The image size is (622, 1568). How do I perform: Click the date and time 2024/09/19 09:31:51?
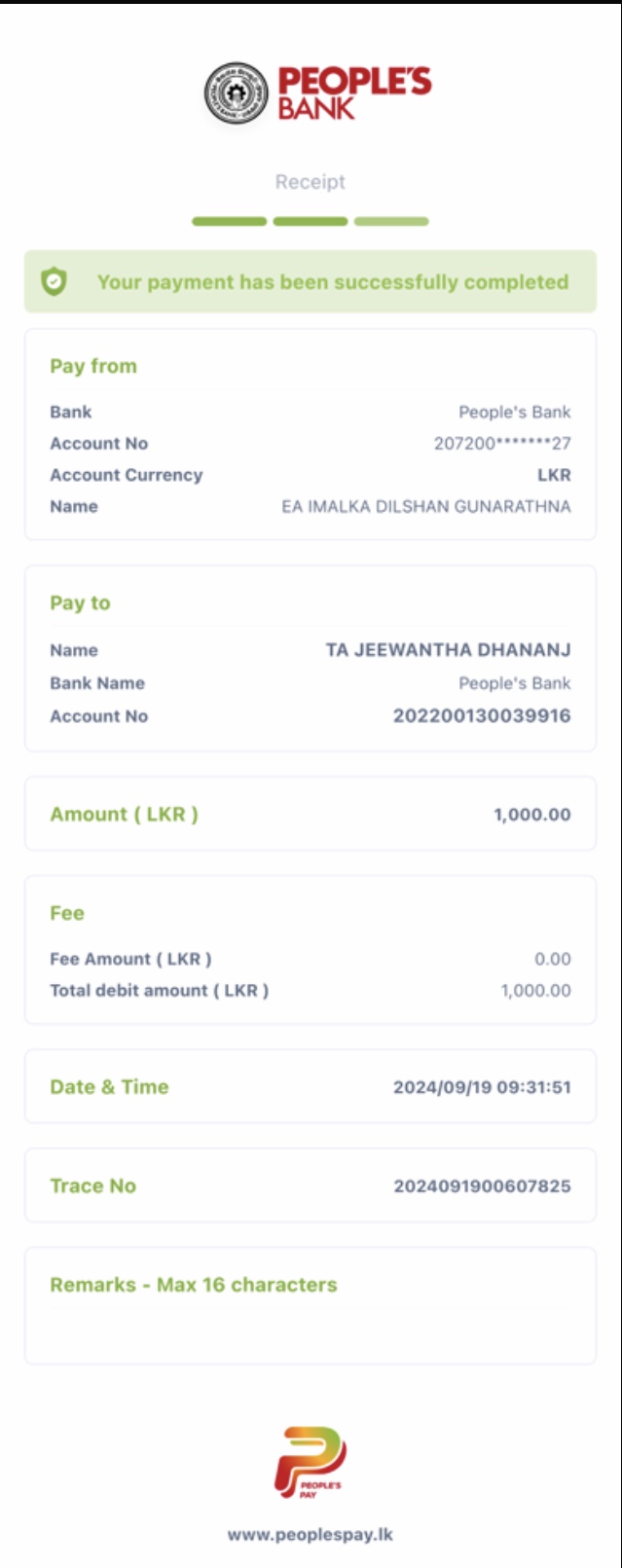482,1087
